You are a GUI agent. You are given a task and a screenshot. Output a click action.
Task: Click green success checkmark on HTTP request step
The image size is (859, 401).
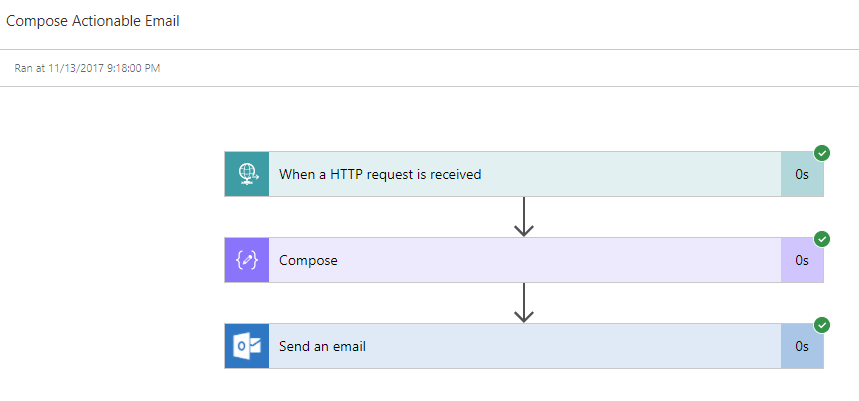(822, 153)
